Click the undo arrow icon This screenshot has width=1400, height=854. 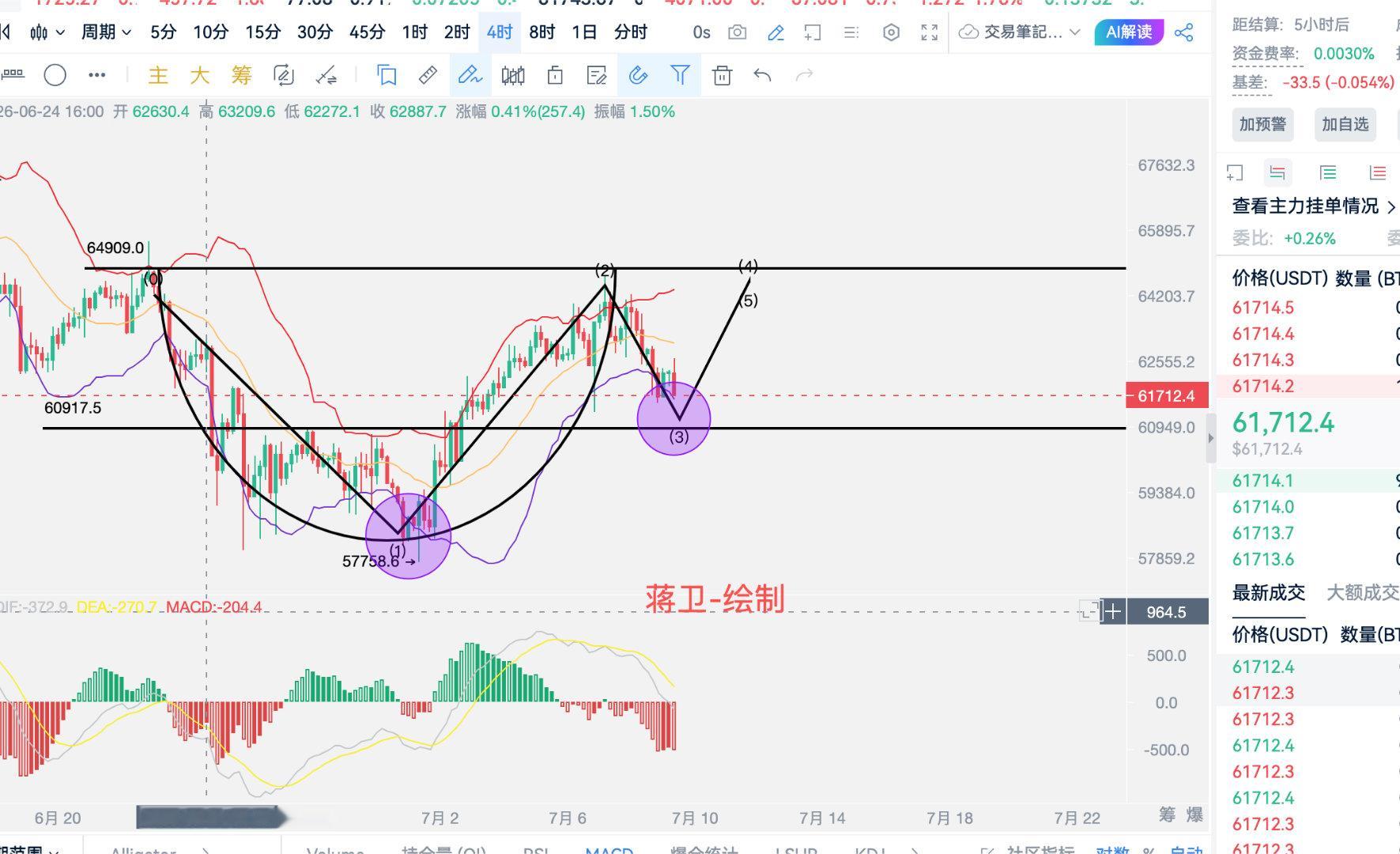[763, 75]
